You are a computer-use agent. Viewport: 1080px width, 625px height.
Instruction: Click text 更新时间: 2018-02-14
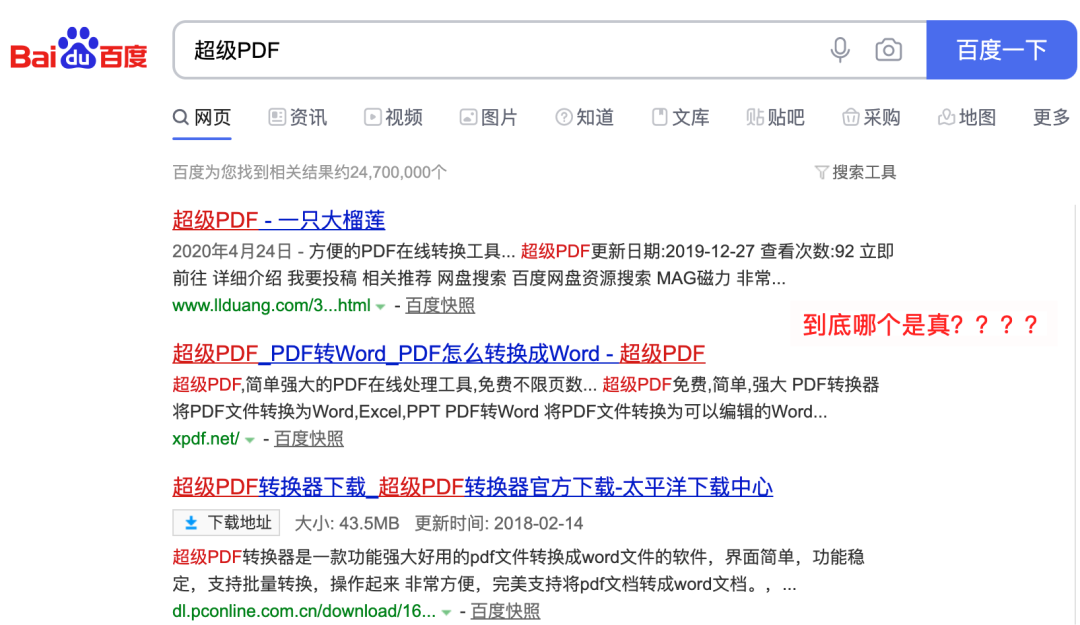point(499,524)
